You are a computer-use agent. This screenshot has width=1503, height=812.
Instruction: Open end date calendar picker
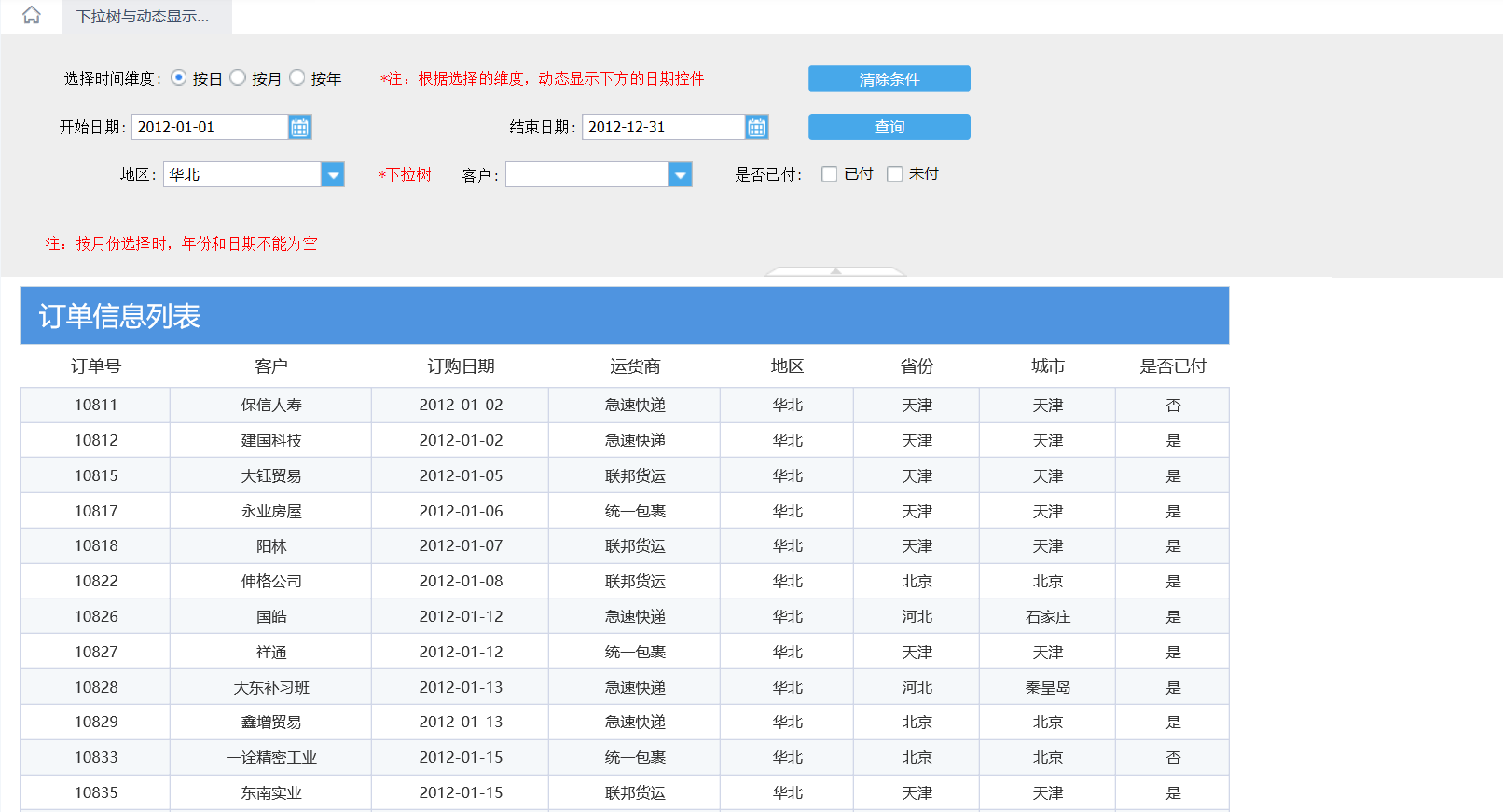click(756, 127)
